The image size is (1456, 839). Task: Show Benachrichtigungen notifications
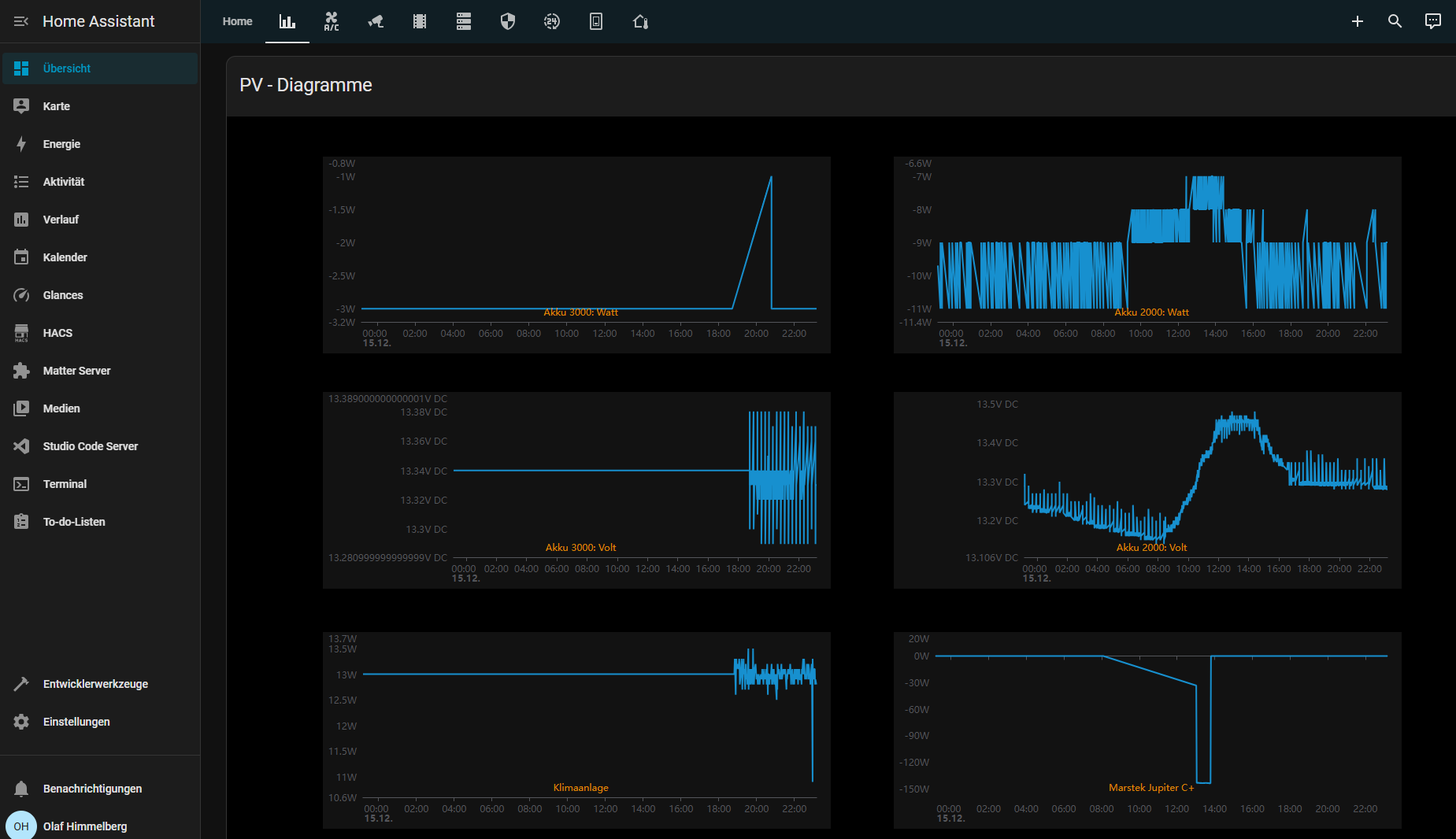pyautogui.click(x=92, y=789)
